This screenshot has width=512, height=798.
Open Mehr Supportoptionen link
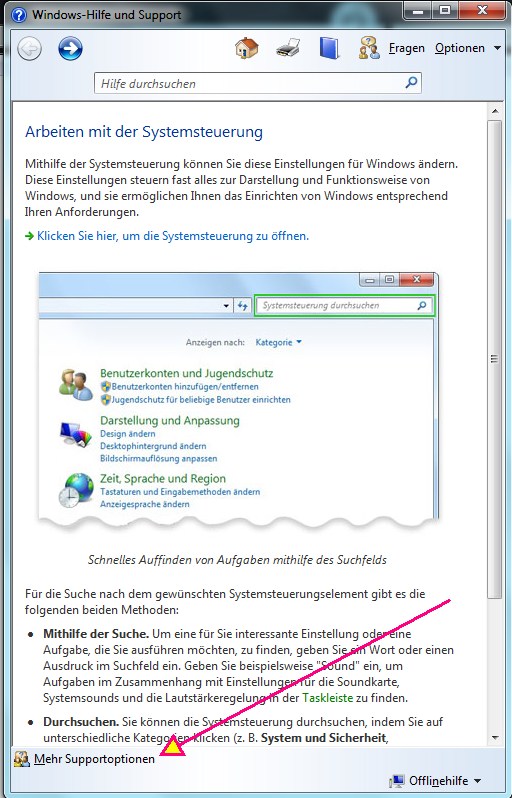[94, 759]
